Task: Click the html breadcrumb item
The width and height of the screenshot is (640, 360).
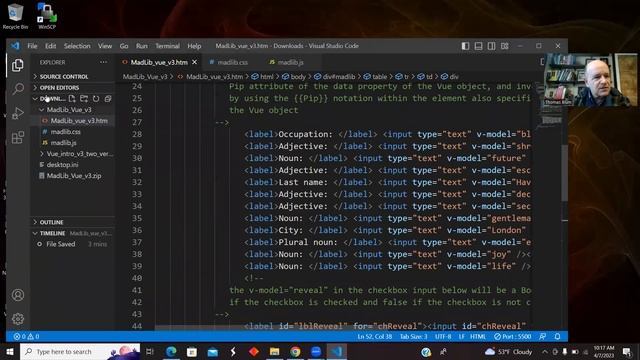Action: tap(263, 76)
